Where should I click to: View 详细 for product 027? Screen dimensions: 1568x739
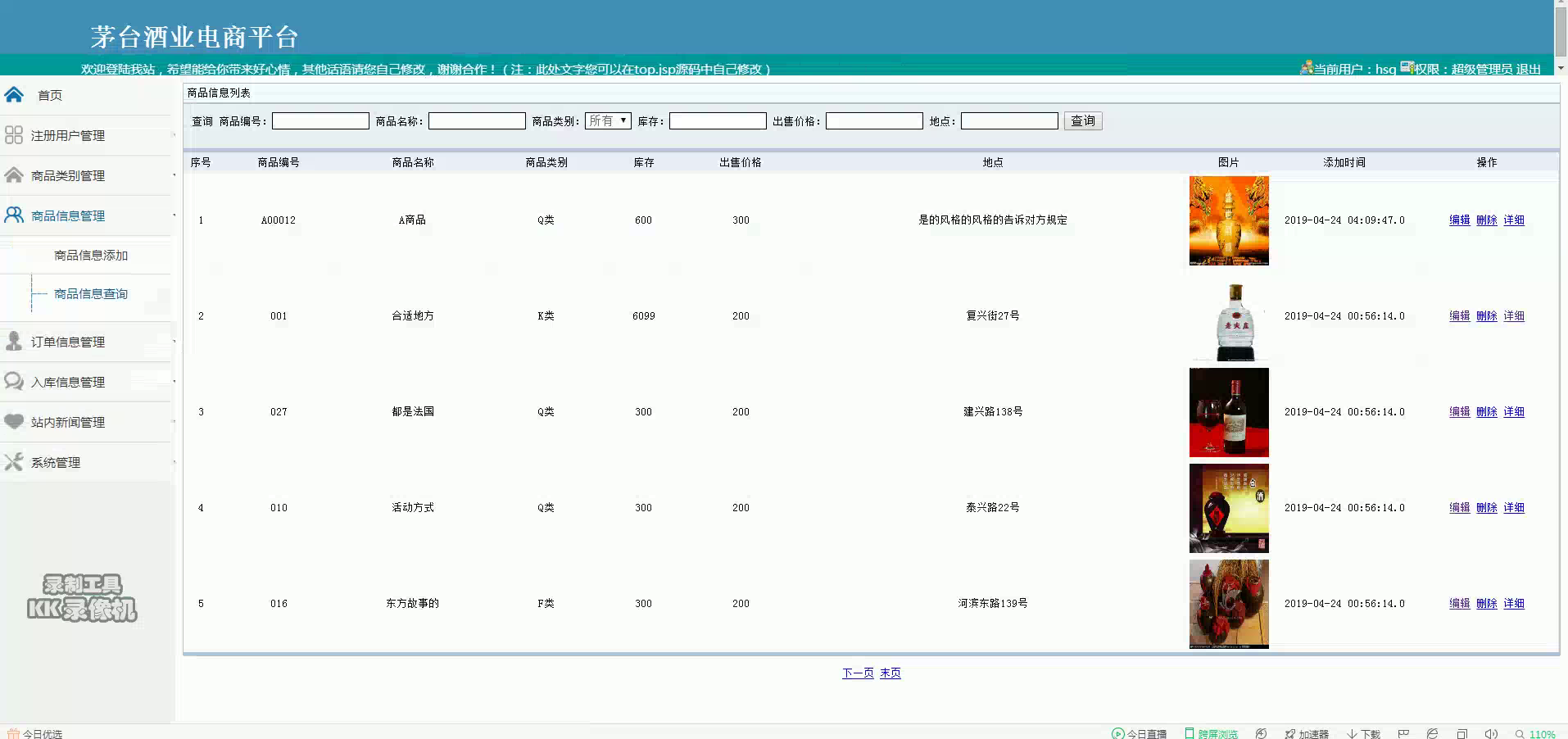(x=1514, y=411)
